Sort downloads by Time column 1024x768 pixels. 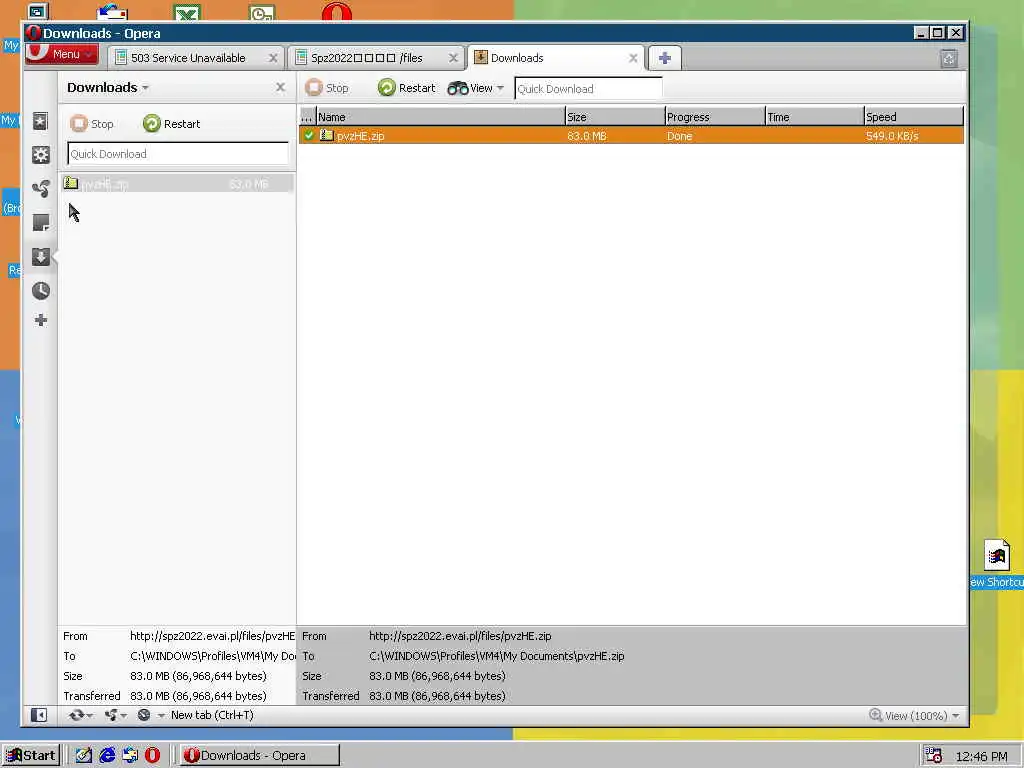pos(814,117)
